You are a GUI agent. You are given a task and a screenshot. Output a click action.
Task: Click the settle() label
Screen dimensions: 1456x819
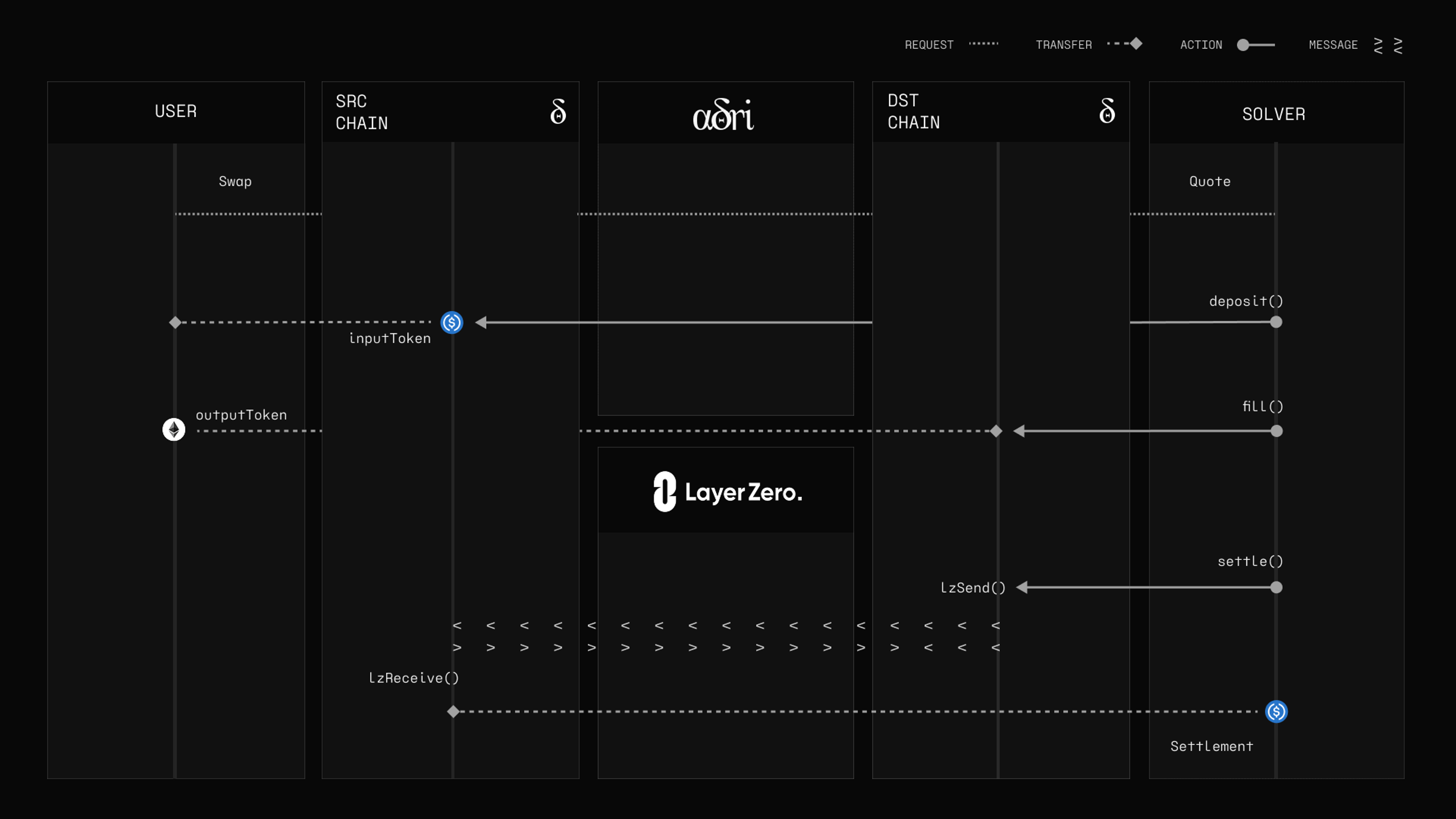point(1250,561)
